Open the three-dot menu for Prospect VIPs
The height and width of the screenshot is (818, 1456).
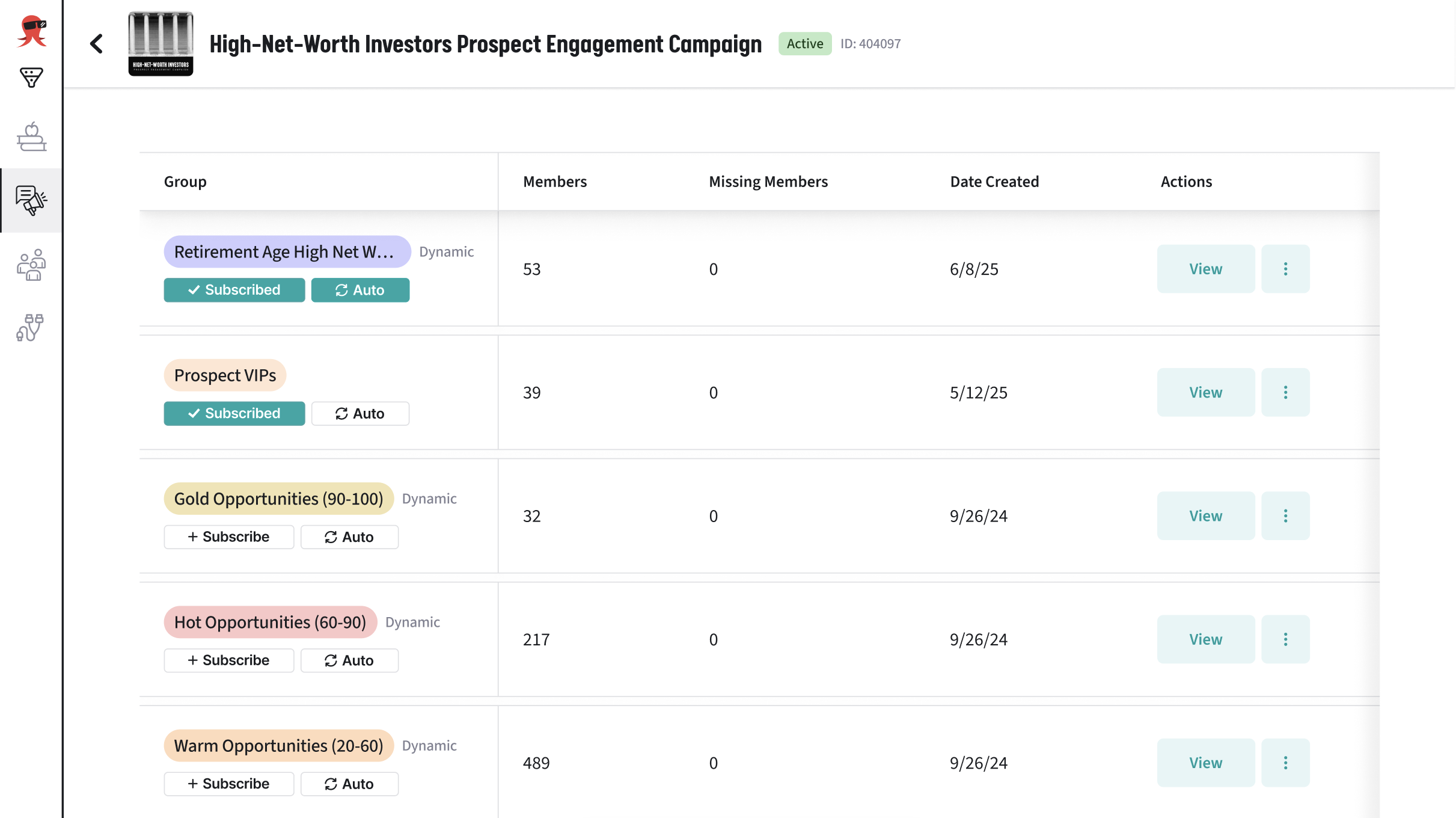(x=1285, y=393)
